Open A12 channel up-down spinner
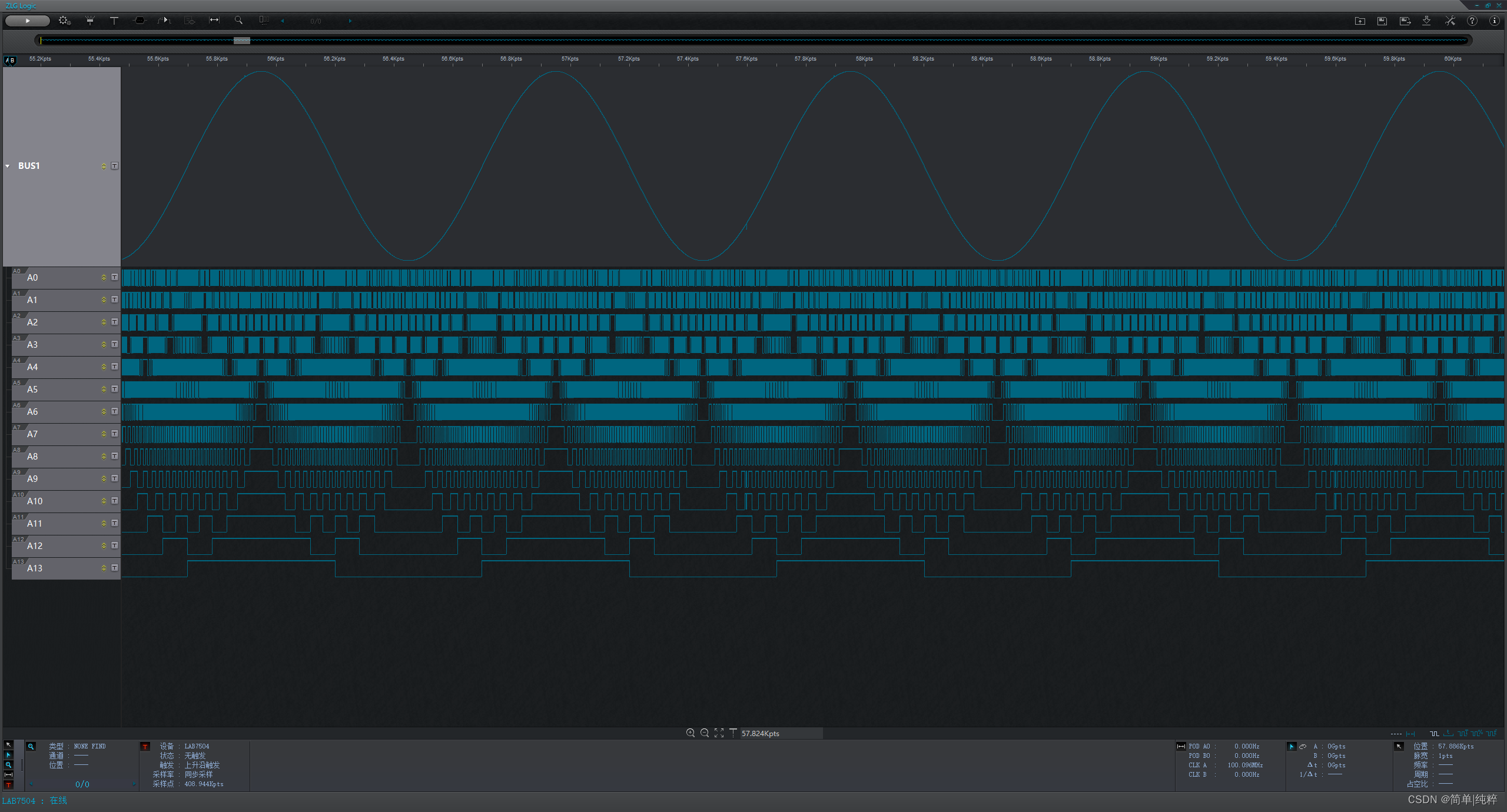Image resolution: width=1507 pixels, height=812 pixels. click(x=104, y=545)
